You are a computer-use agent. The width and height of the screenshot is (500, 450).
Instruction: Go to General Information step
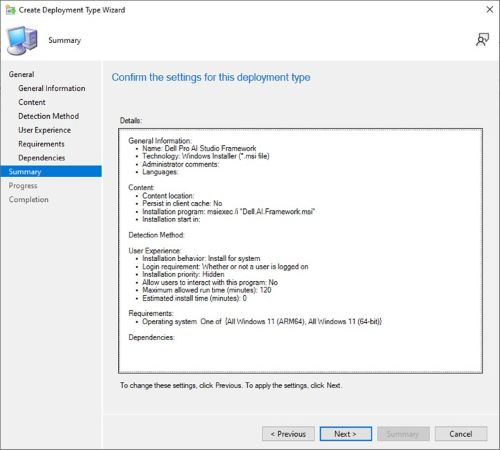[x=52, y=88]
